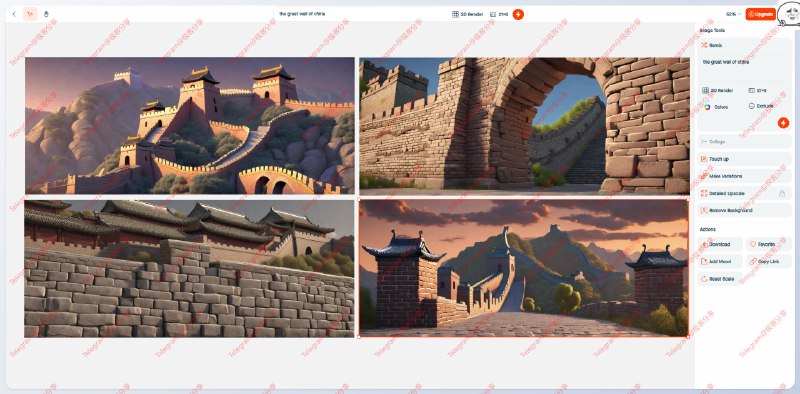The width and height of the screenshot is (800, 394).
Task: Click the Reset Scale button
Action: [719, 279]
